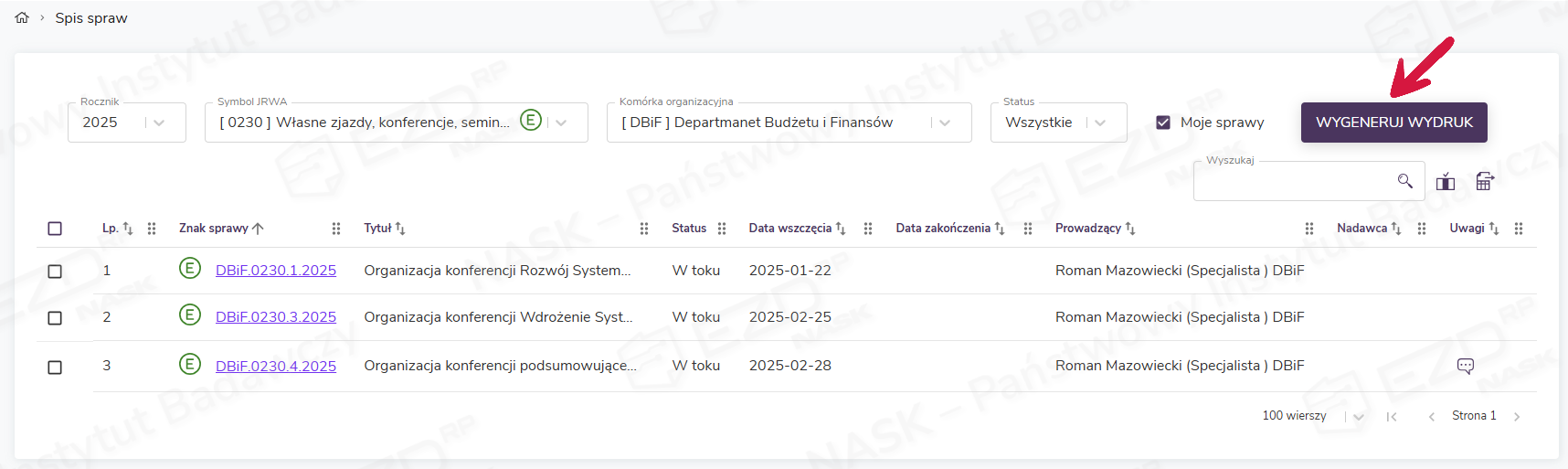Uncheck the Moje sprawy checkbox
Image resolution: width=1568 pixels, height=469 pixels.
1163,123
